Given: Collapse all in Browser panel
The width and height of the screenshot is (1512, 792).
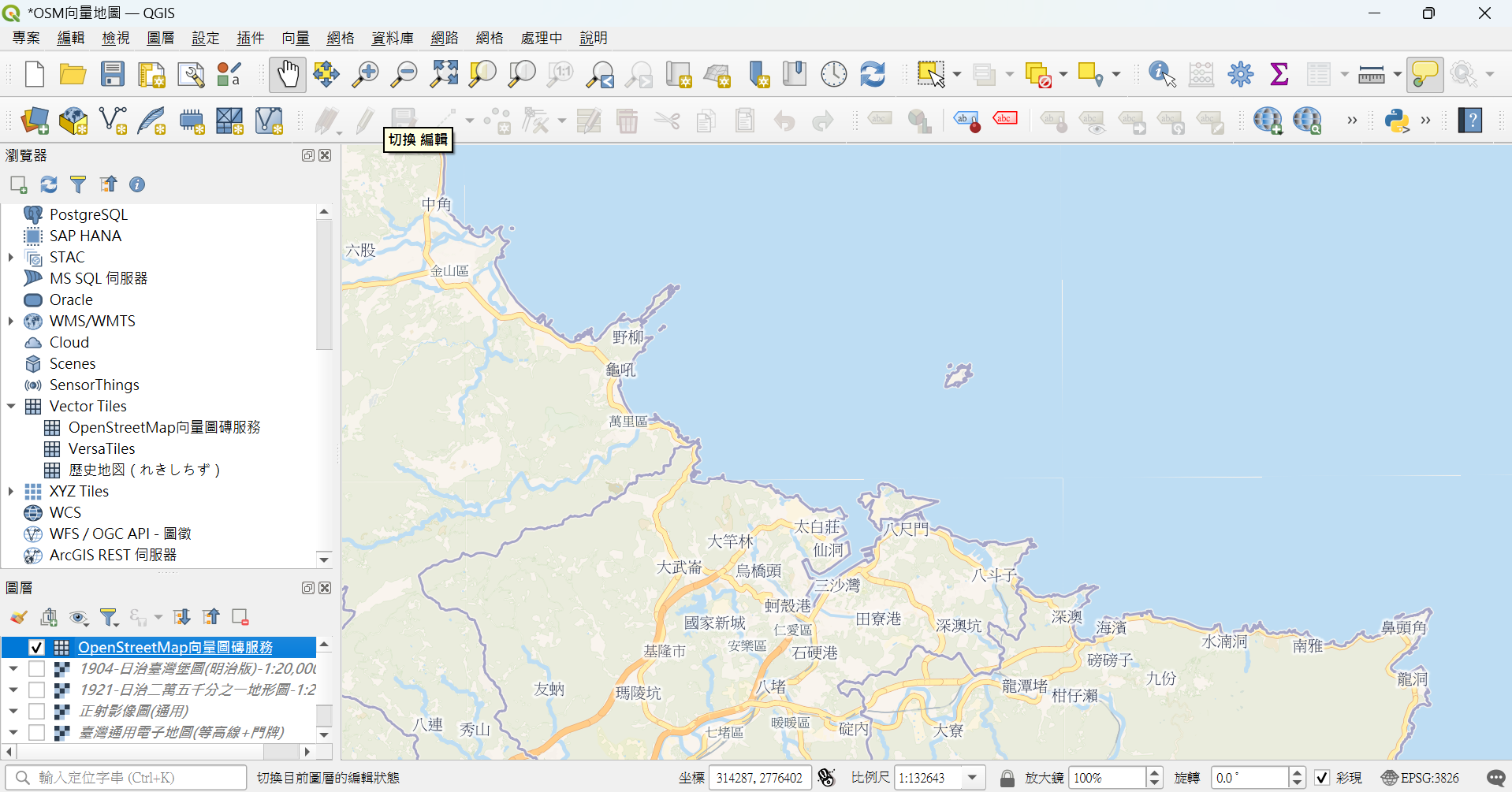Looking at the screenshot, I should pos(108,184).
